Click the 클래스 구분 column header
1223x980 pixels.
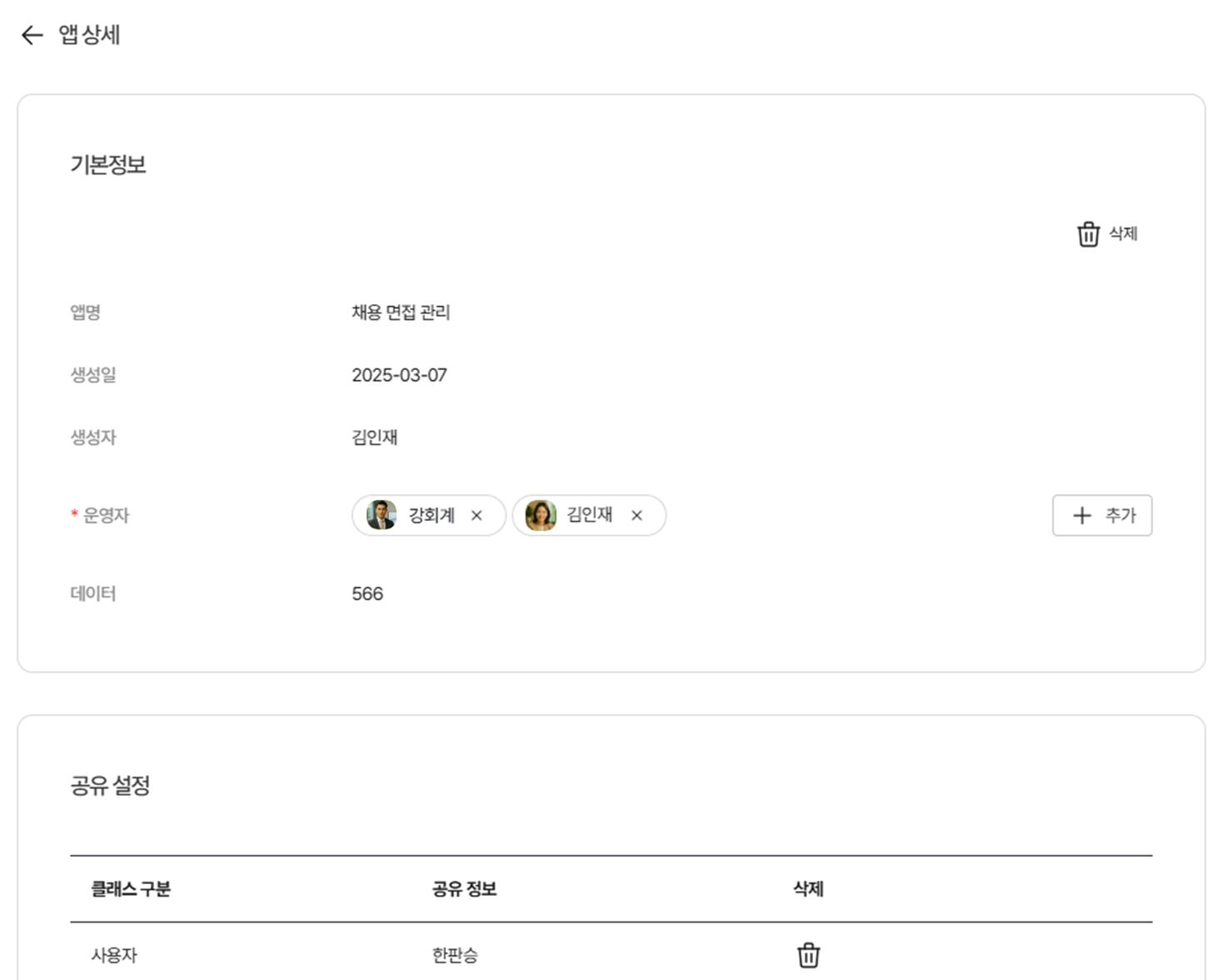click(131, 889)
